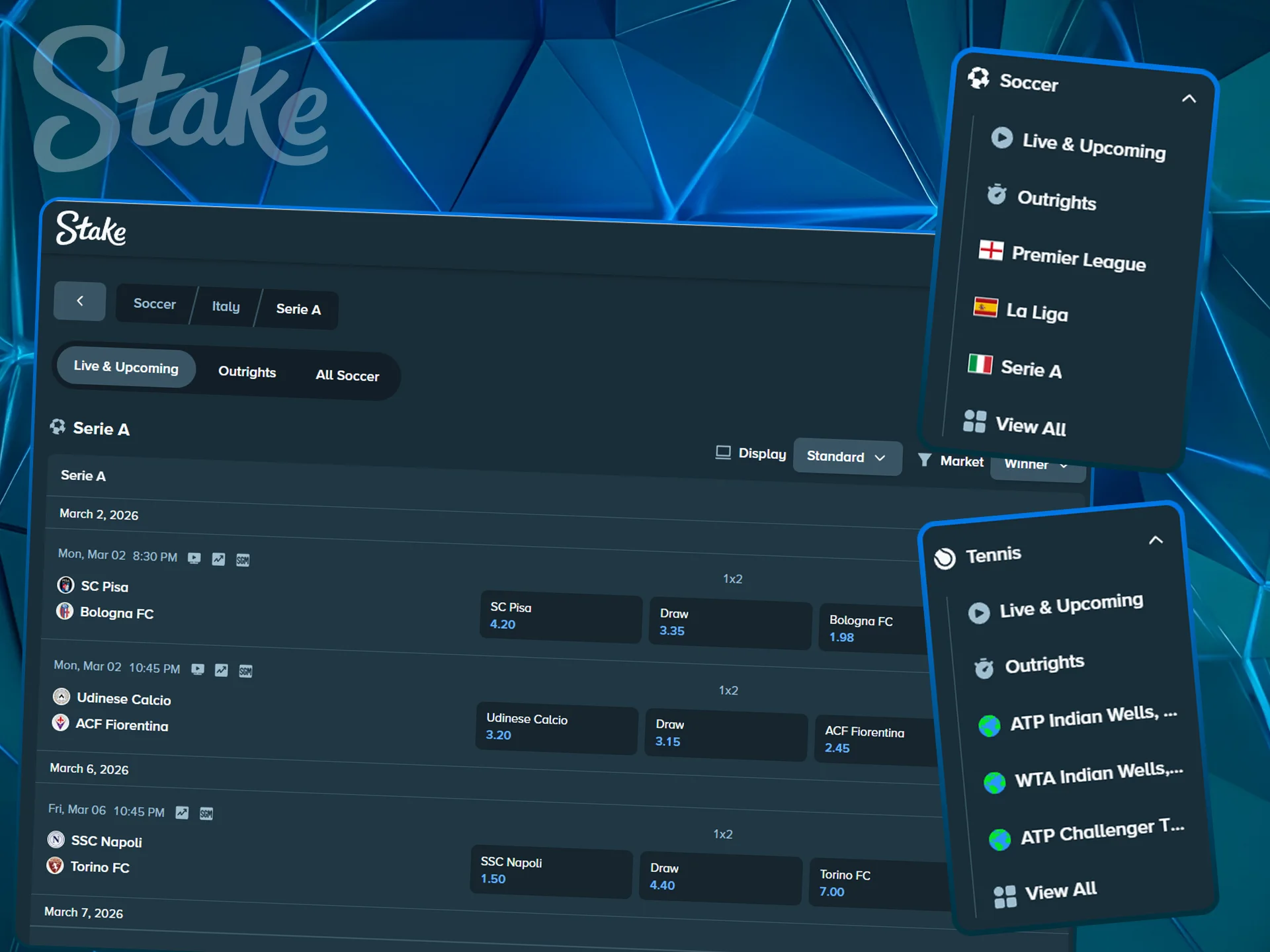The height and width of the screenshot is (952, 1270).
Task: Bet on Draw at 3.15
Action: [726, 734]
